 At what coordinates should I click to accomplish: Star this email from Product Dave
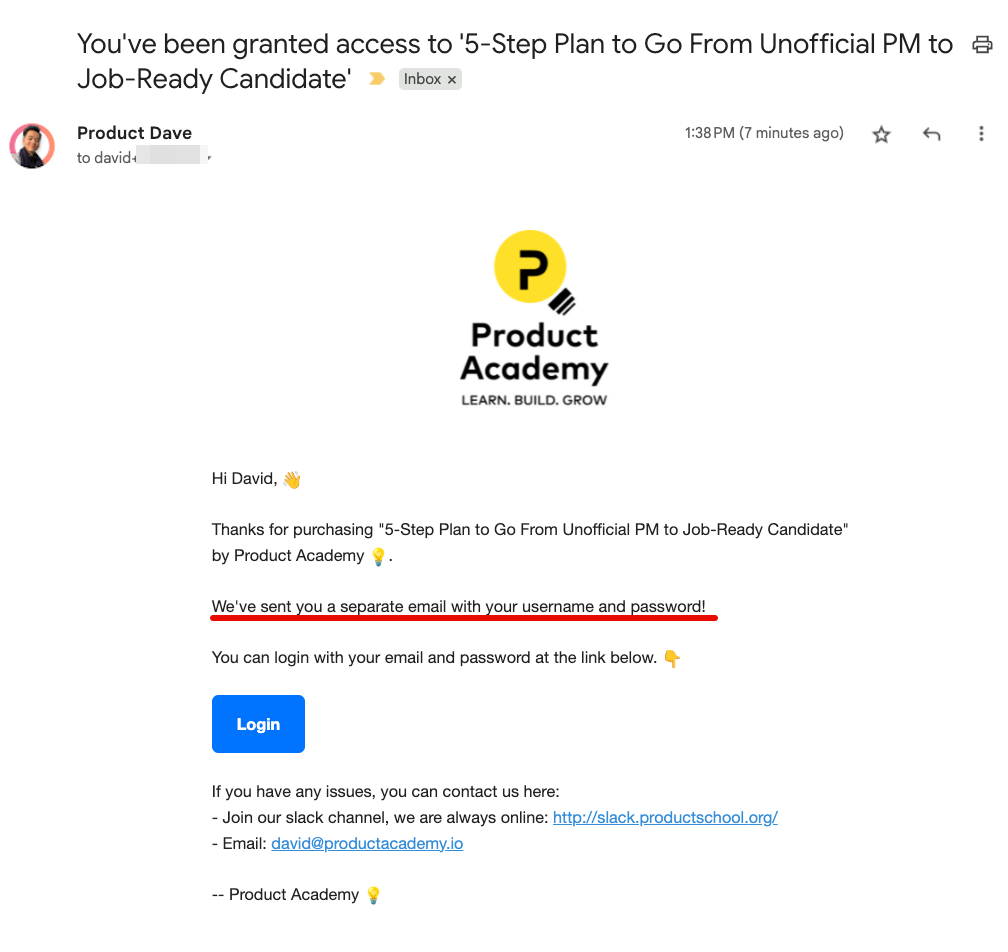click(x=881, y=134)
